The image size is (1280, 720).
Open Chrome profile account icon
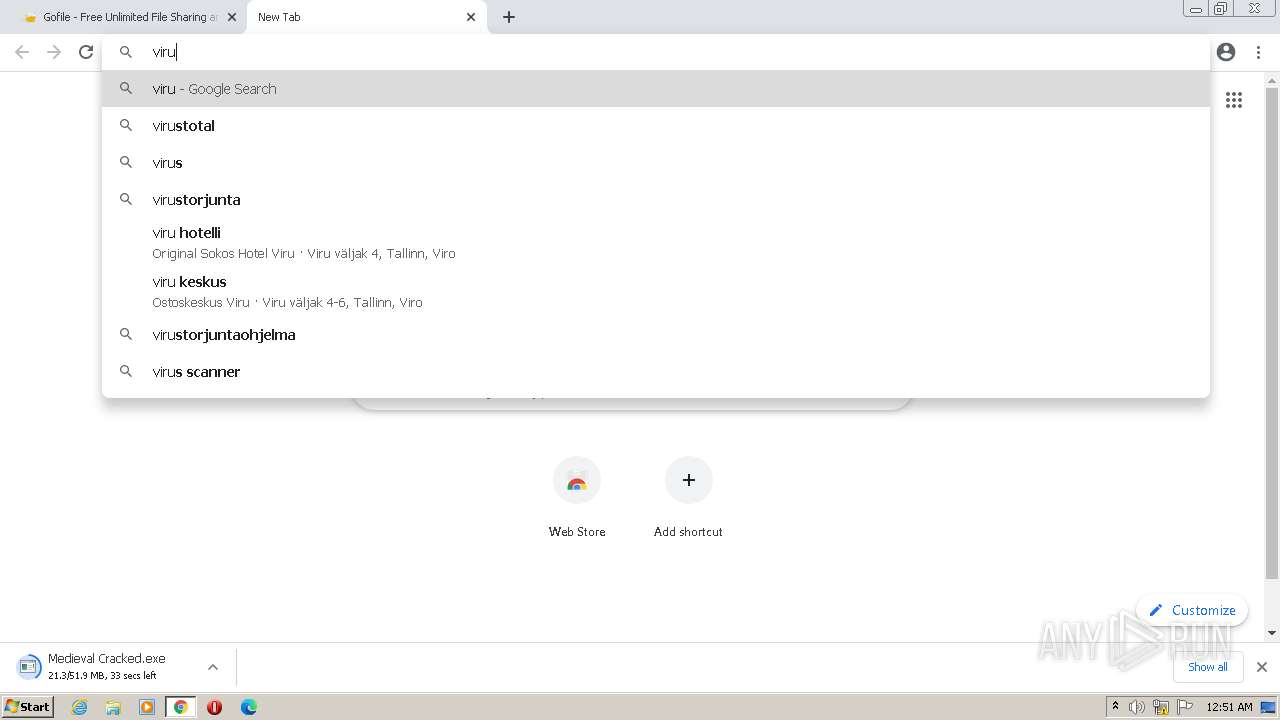[x=1226, y=52]
